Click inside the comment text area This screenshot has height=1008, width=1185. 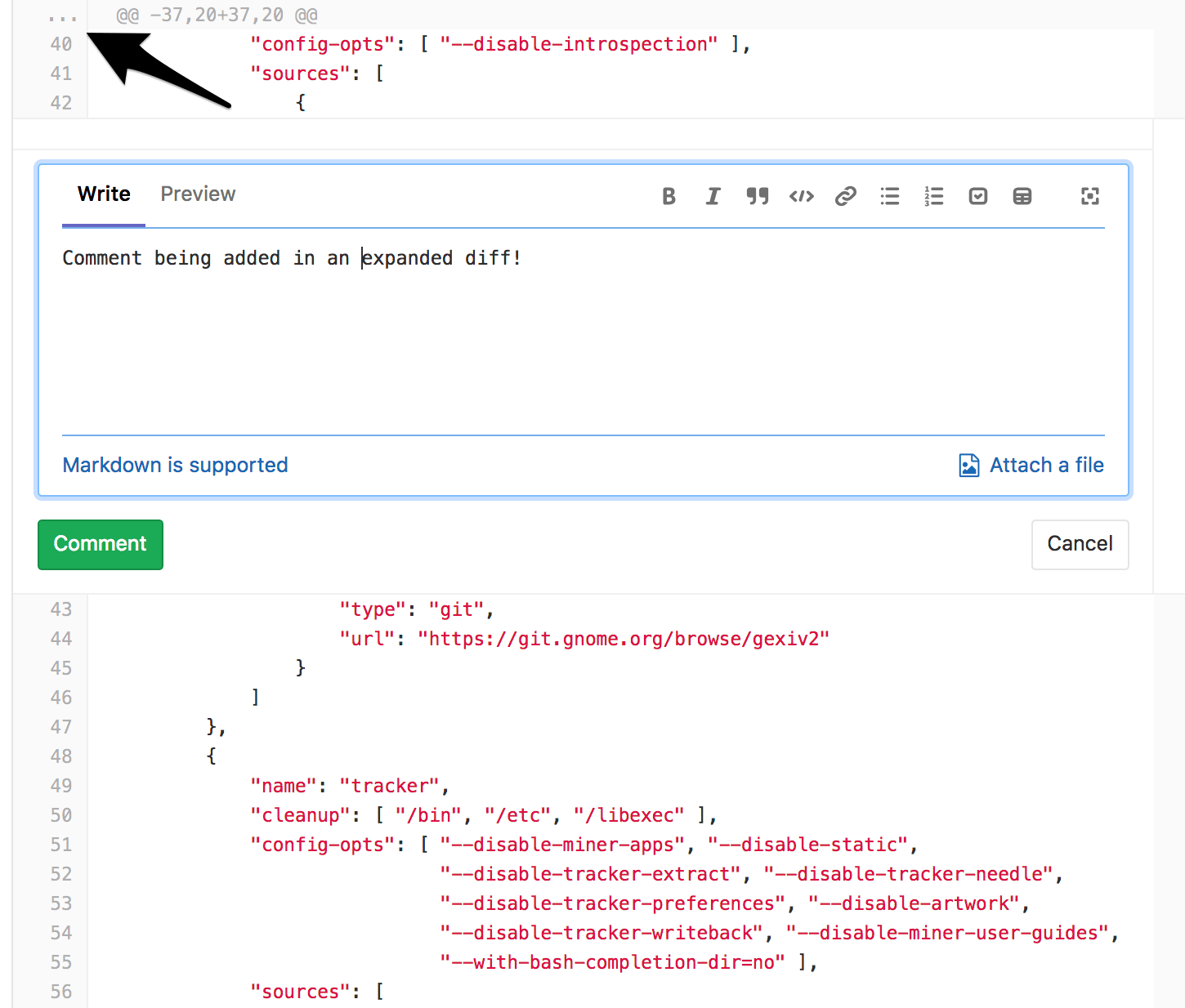coord(582,343)
